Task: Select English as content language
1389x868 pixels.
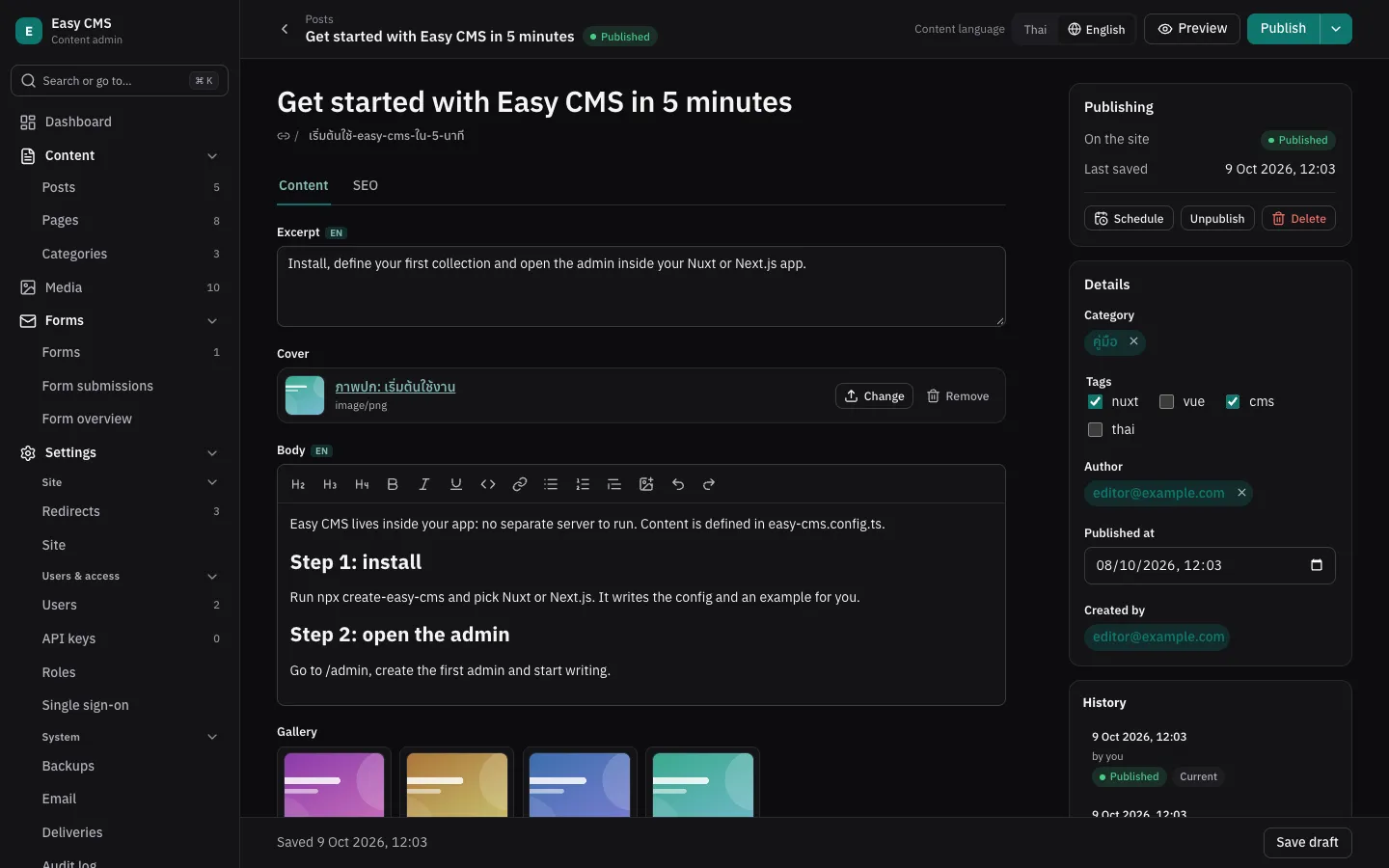Action: [x=1096, y=29]
